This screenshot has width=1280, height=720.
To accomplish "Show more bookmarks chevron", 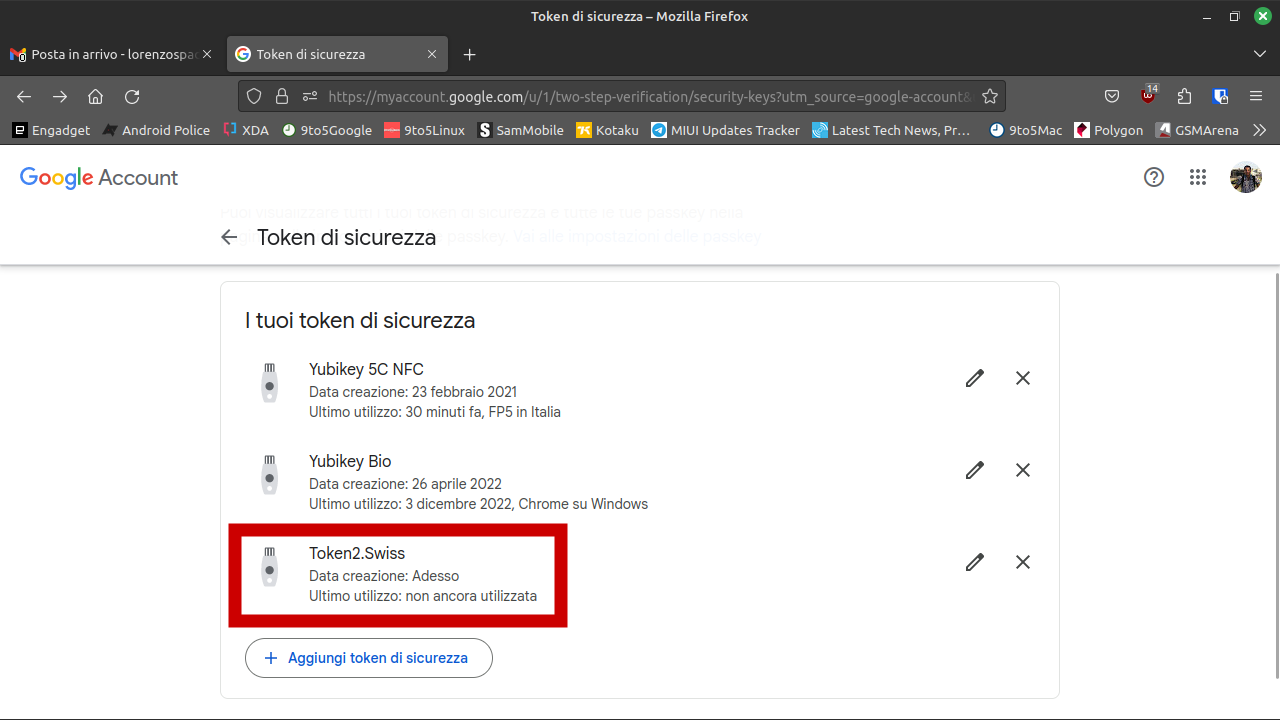I will click(x=1259, y=130).
